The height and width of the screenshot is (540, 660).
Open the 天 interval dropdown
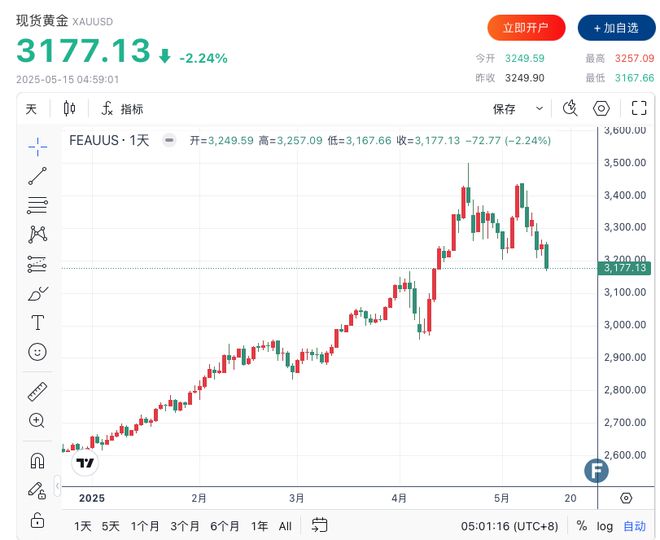pyautogui.click(x=31, y=109)
